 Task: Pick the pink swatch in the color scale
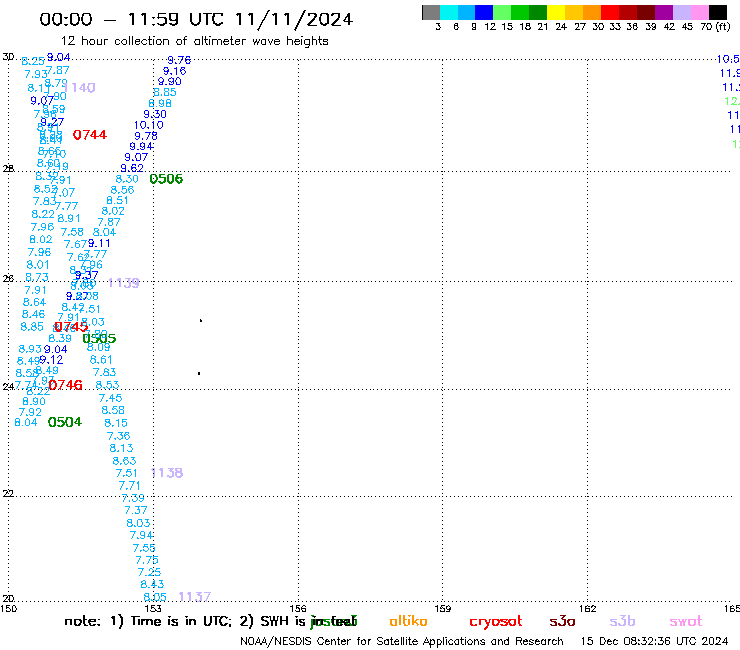click(699, 12)
